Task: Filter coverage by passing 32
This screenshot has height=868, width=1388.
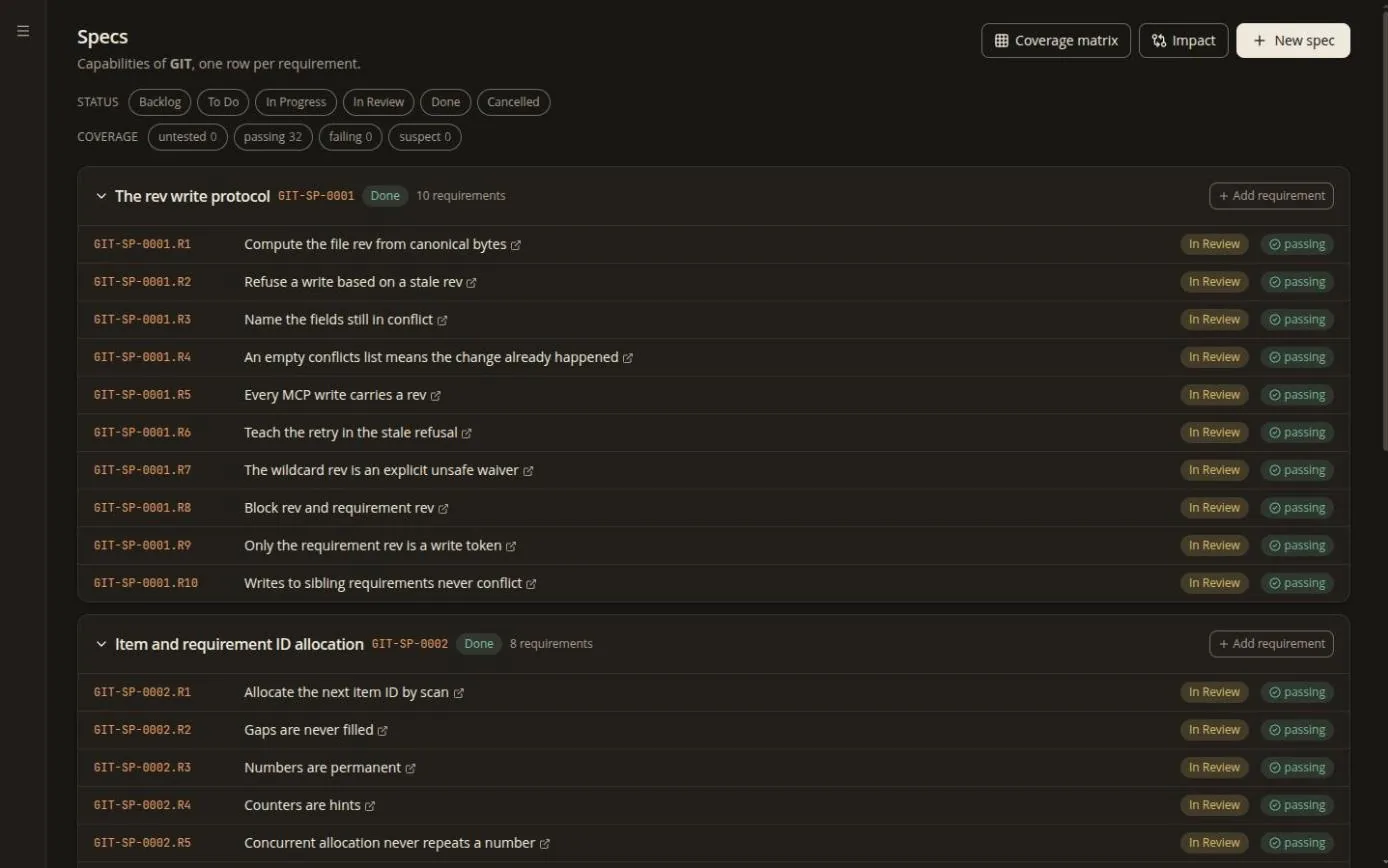Action: click(273, 137)
